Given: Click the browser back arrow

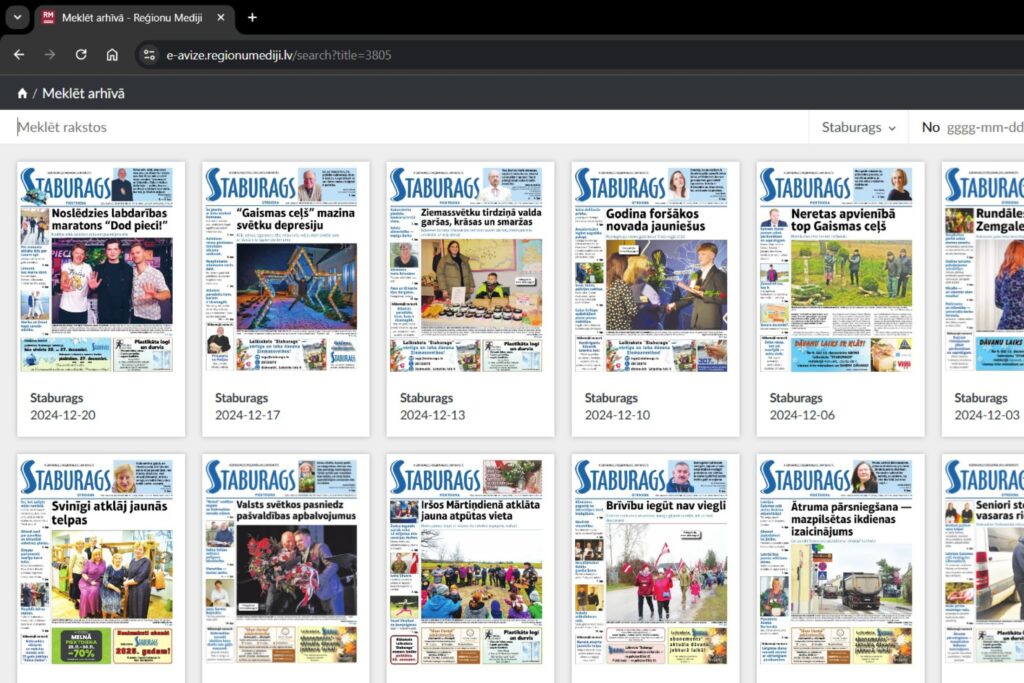Looking at the screenshot, I should [x=19, y=55].
